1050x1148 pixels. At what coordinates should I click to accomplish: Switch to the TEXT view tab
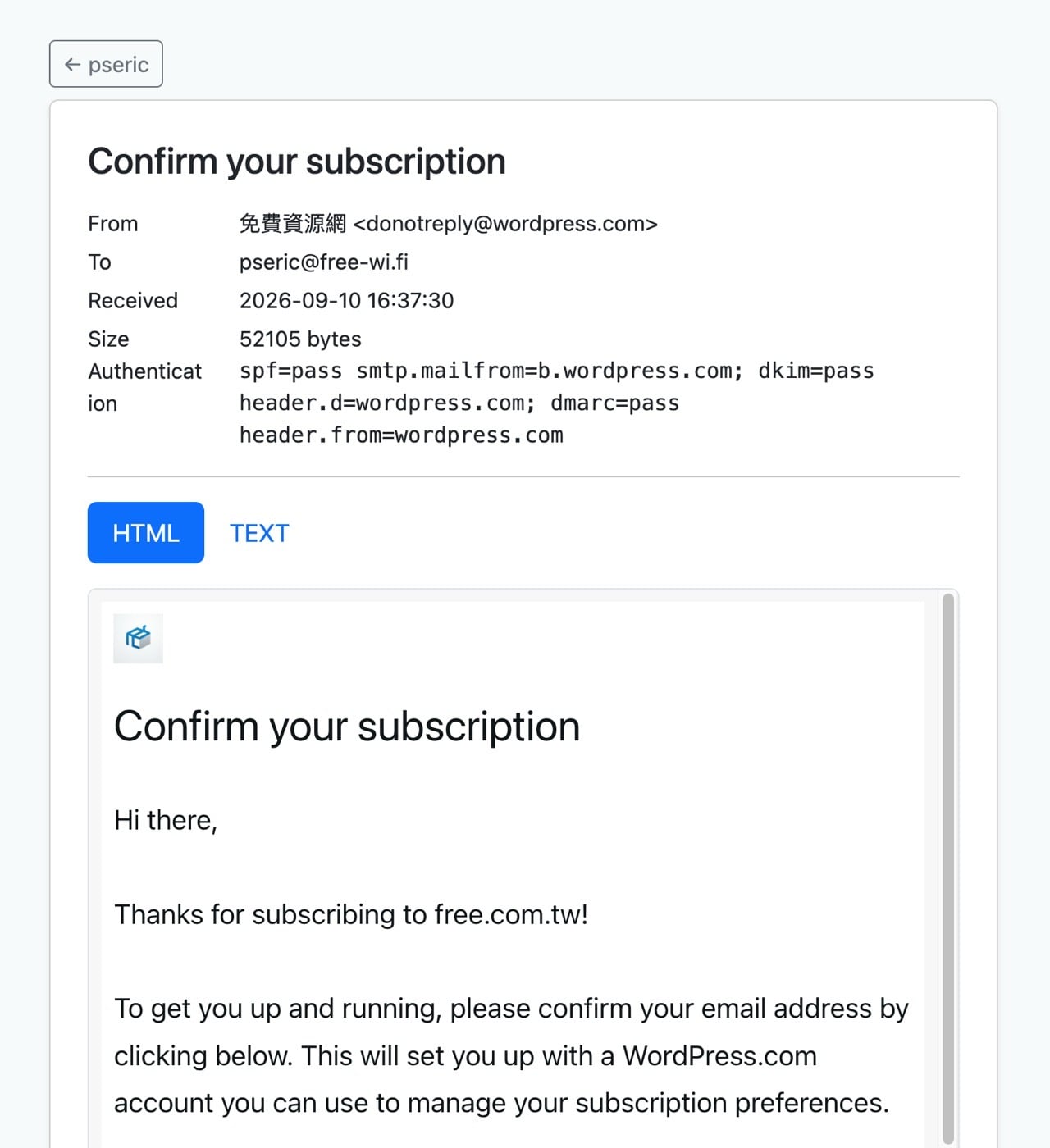pos(259,533)
